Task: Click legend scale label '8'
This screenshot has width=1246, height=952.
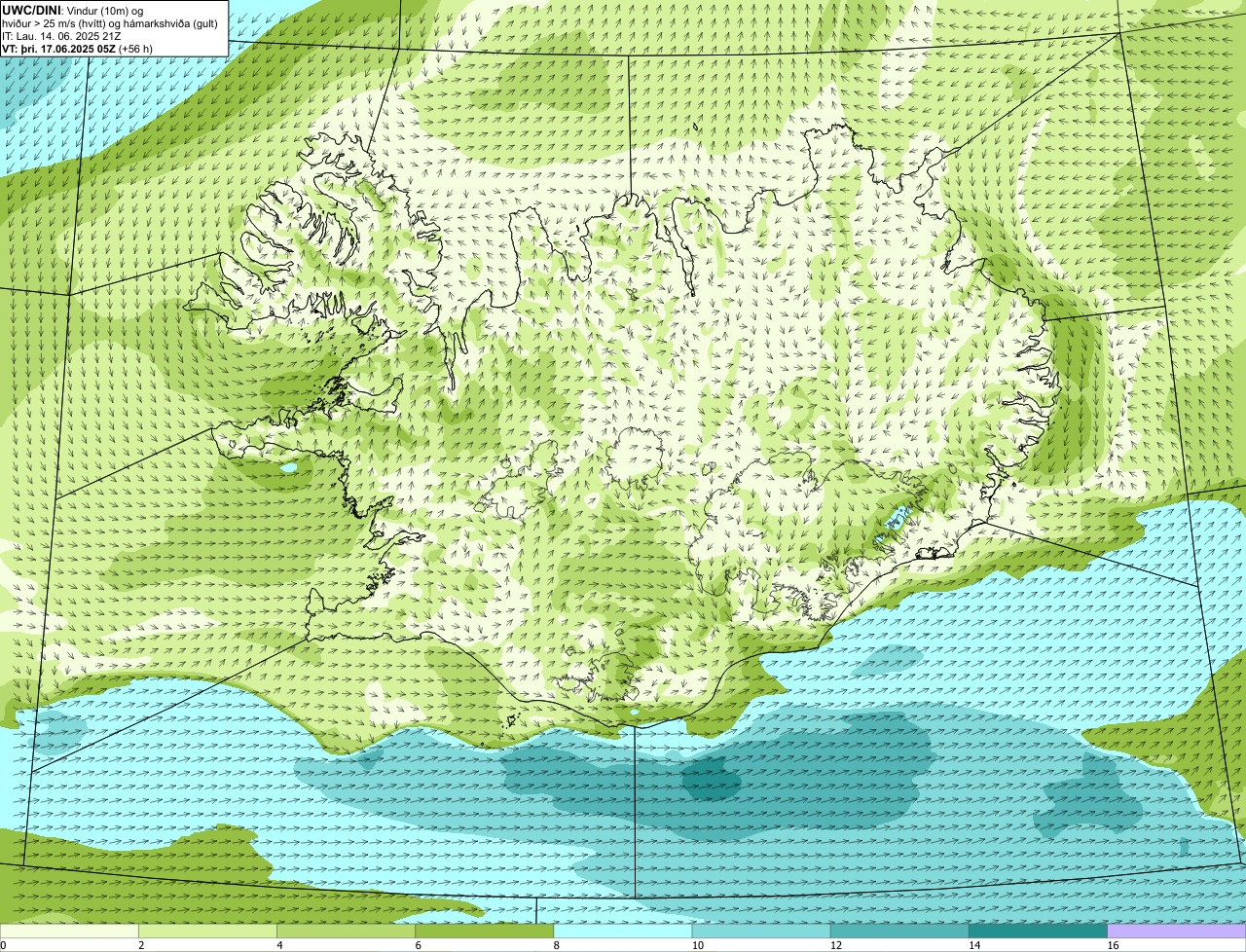Action: click(556, 945)
